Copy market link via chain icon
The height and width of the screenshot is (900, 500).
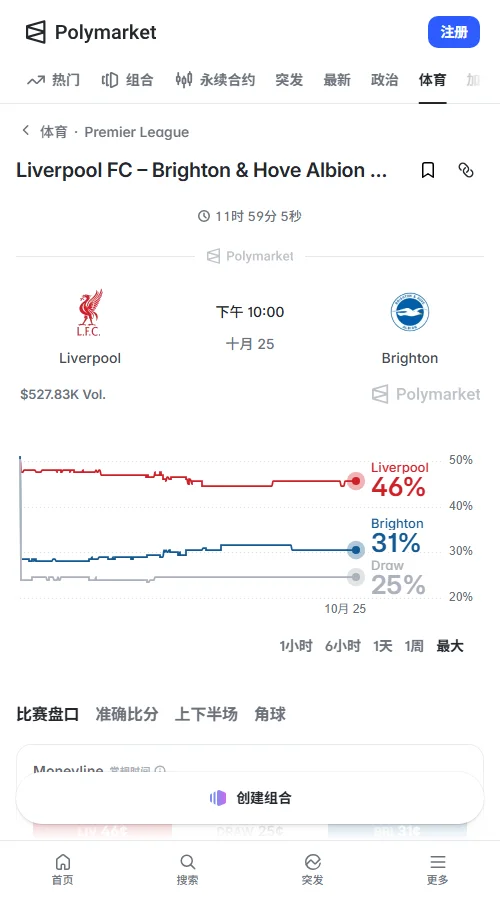(x=466, y=170)
